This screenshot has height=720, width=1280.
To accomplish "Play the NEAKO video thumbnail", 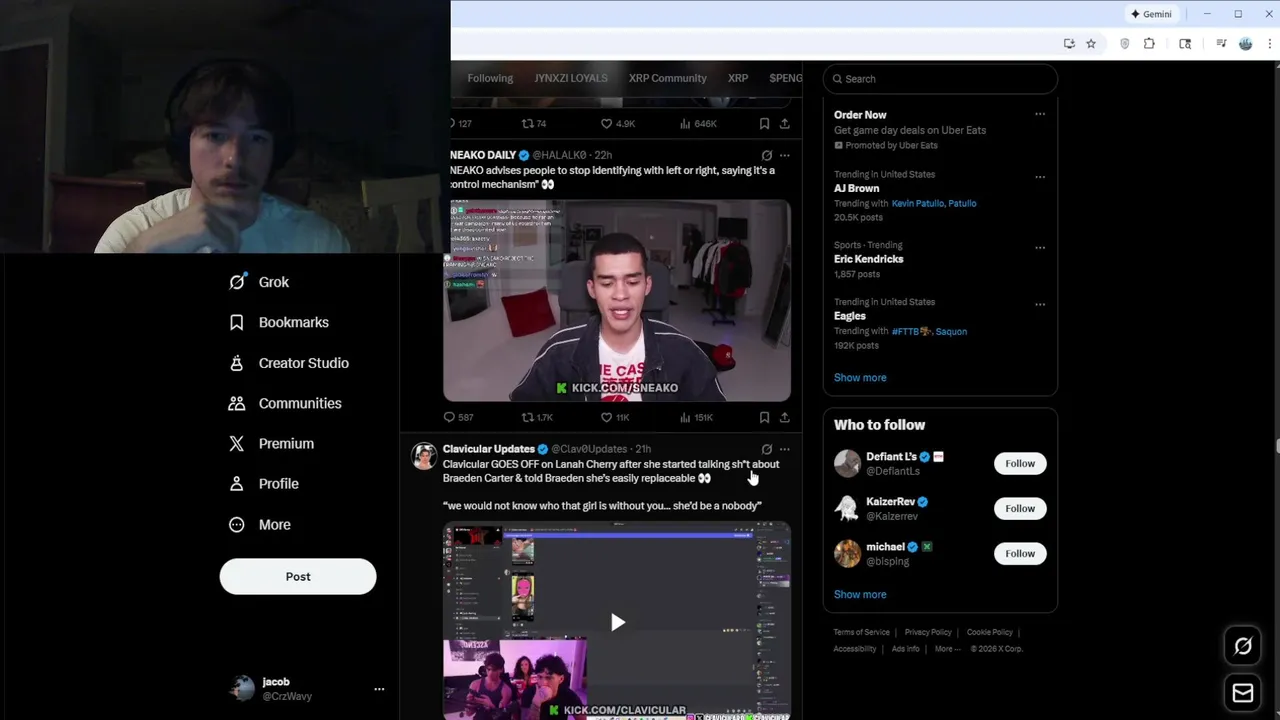I will pos(617,300).
